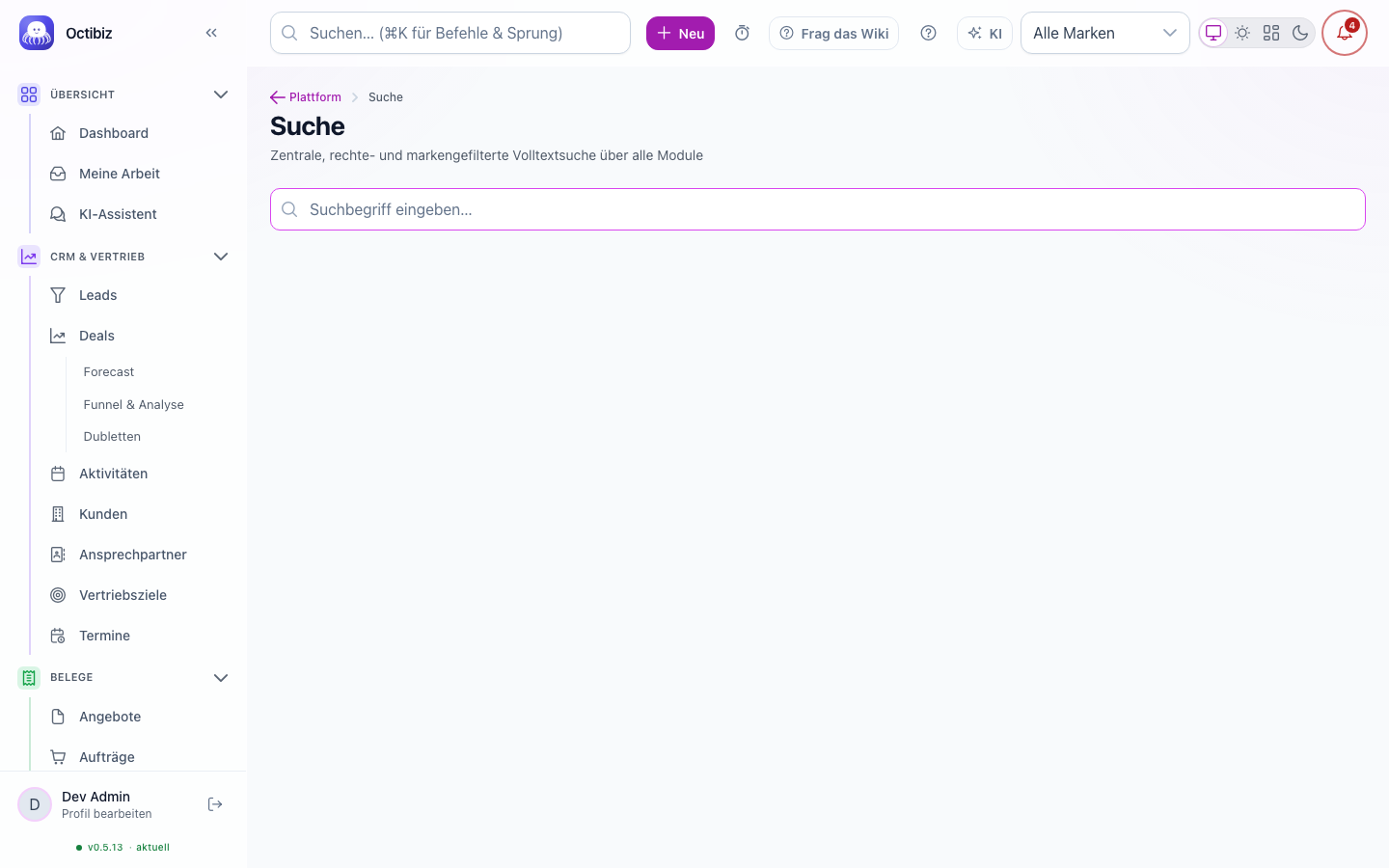Open the KI sparkle button
1389x868 pixels.
coord(985,33)
